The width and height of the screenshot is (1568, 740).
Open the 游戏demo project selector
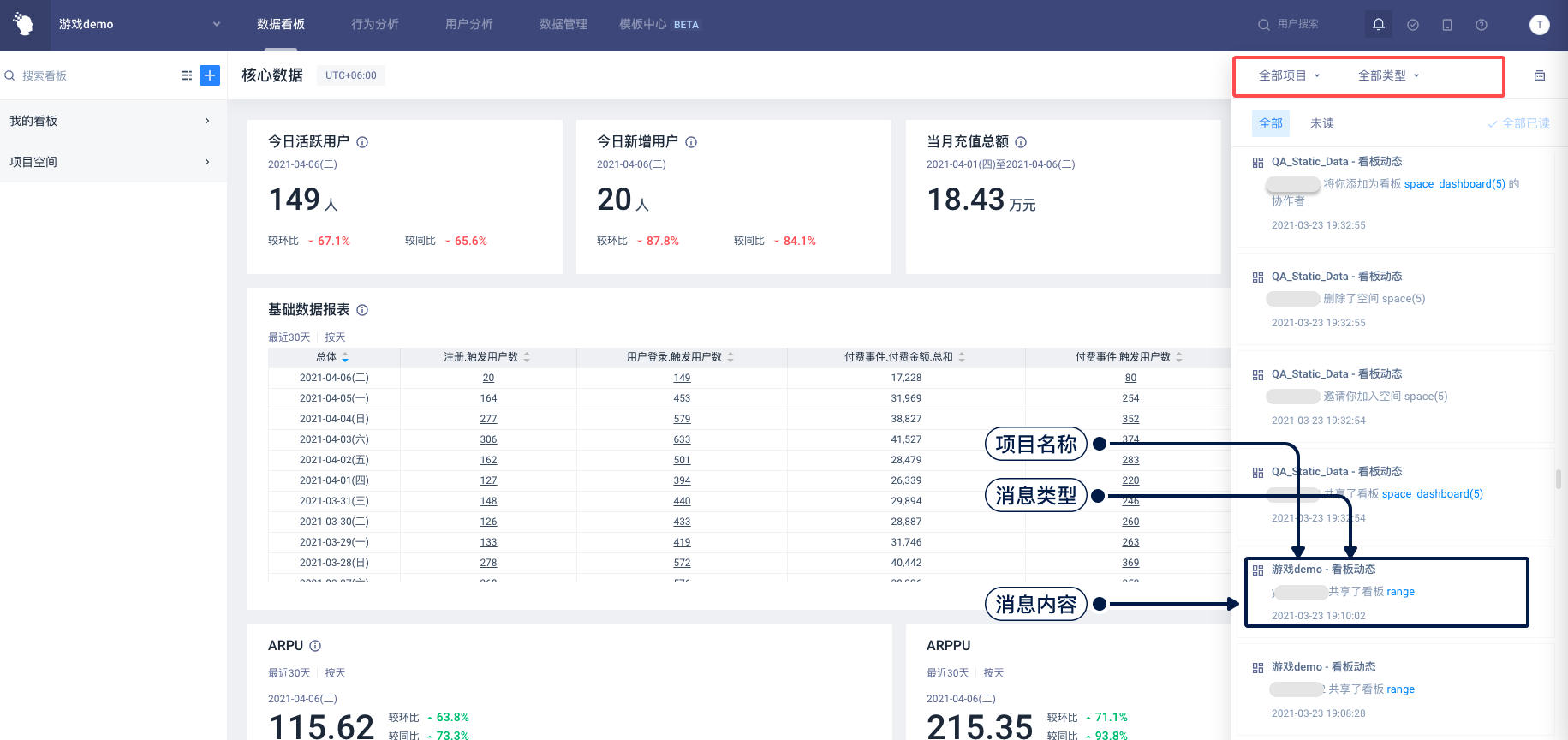(x=137, y=25)
